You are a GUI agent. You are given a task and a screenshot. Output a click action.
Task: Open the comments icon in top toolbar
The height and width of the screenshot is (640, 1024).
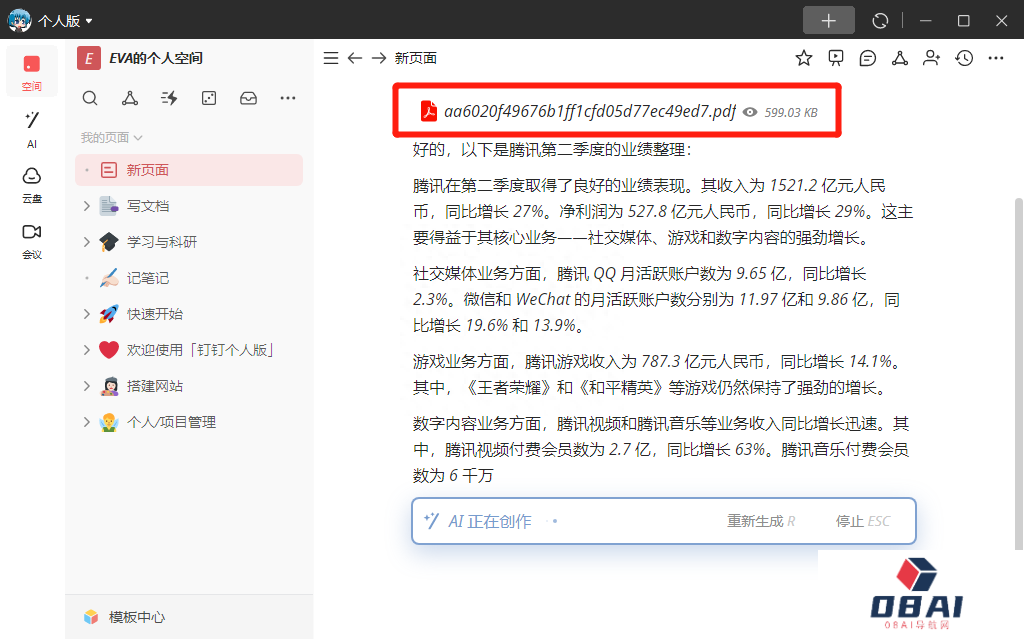(868, 58)
